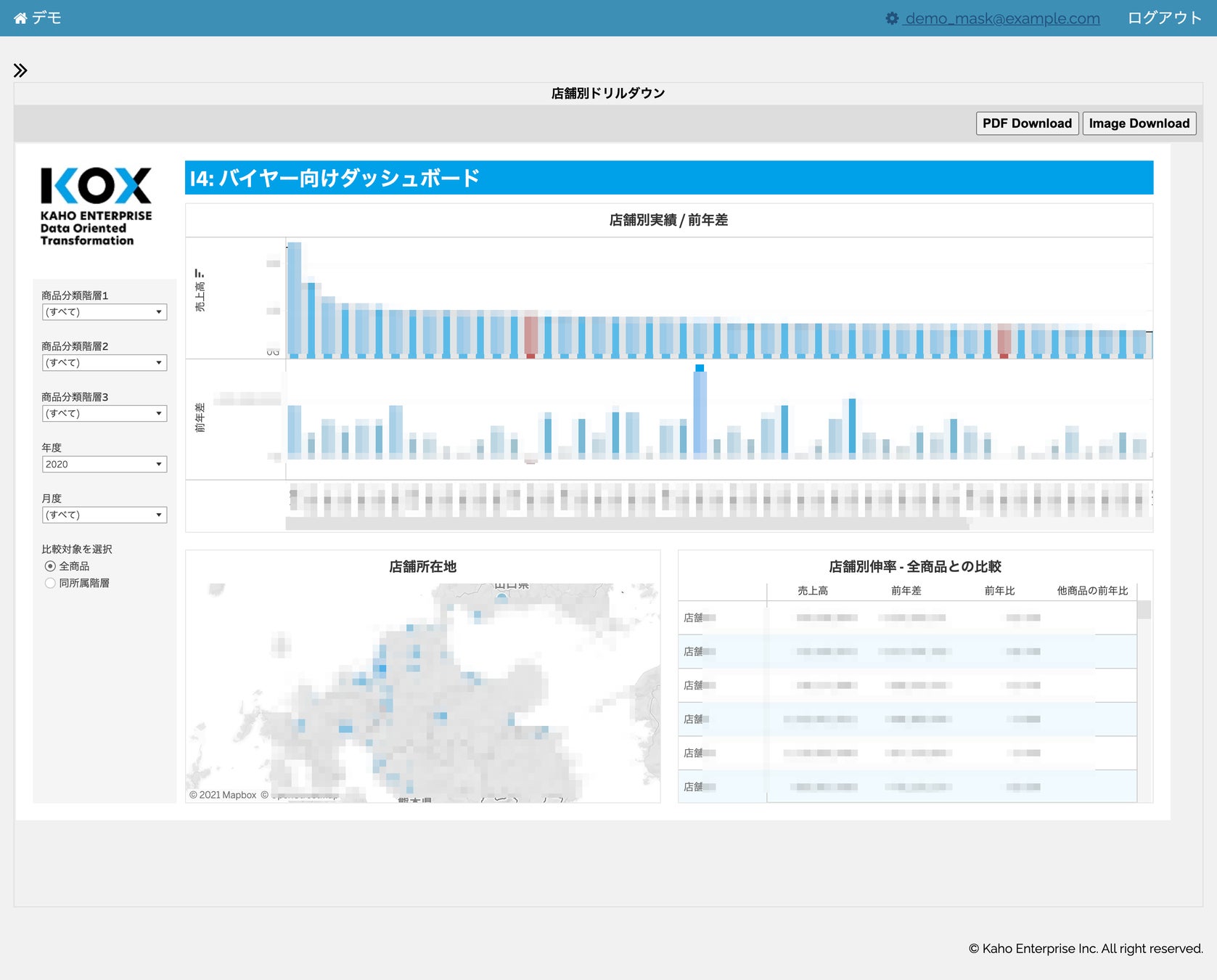The width and height of the screenshot is (1217, 980).
Task: Click the KOX Kaho Enterprise logo
Action: (x=96, y=207)
